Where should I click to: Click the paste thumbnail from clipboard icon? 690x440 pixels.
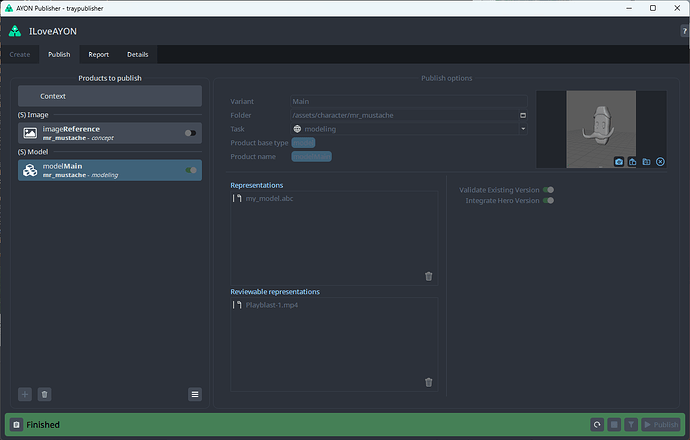click(x=632, y=162)
